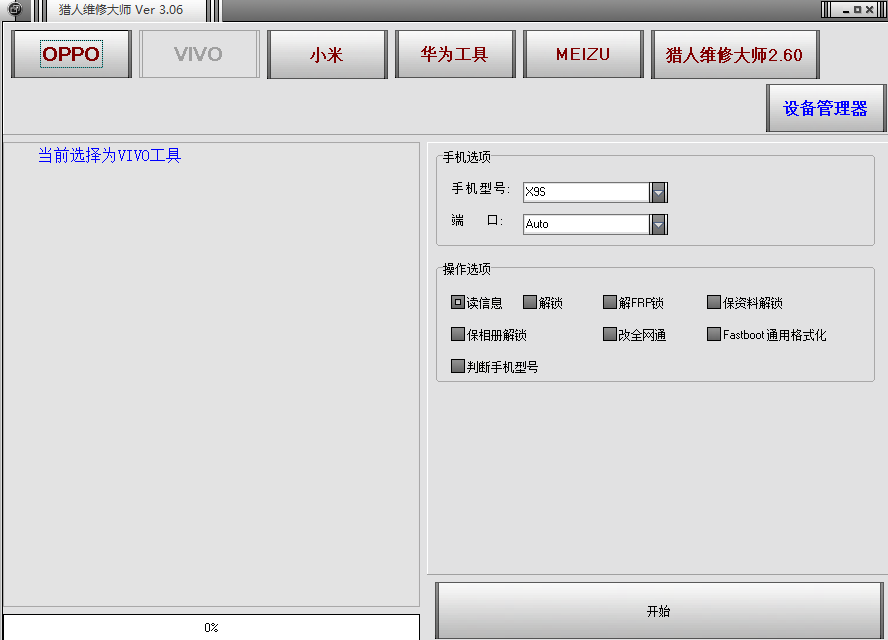The image size is (888, 640).
Task: Switch to the VIVO tool tab
Action: [199, 54]
